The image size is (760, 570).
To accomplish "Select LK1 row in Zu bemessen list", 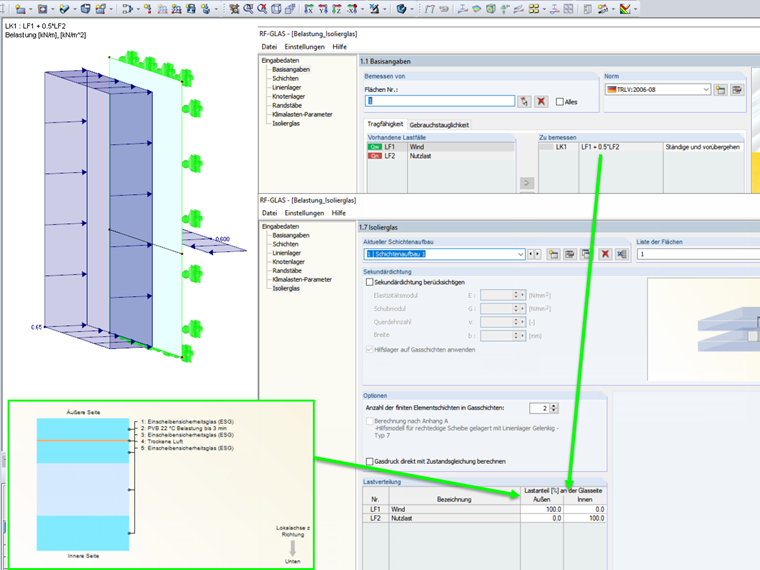I will tap(641, 147).
